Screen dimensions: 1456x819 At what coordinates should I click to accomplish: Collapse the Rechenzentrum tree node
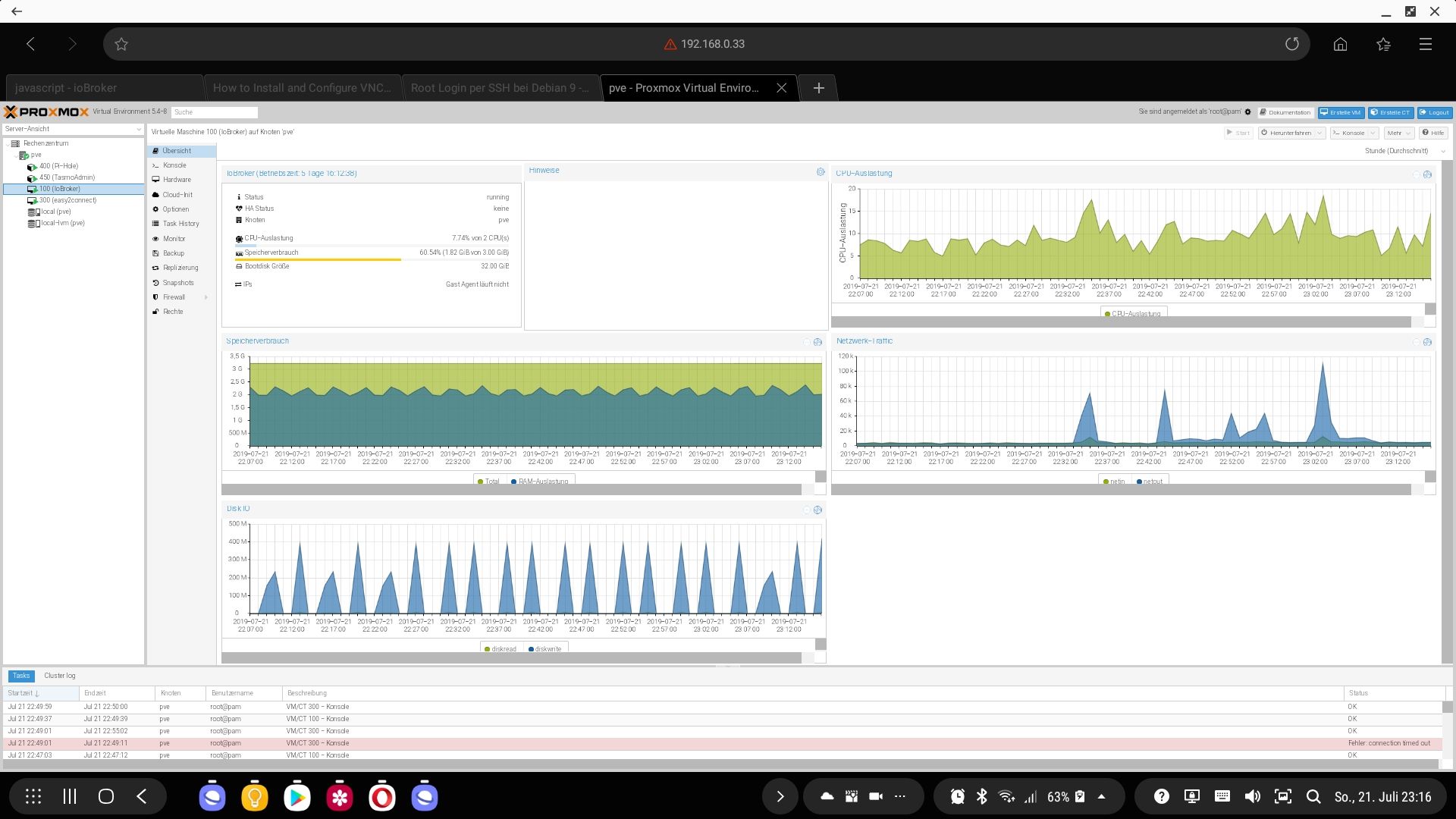(7, 143)
